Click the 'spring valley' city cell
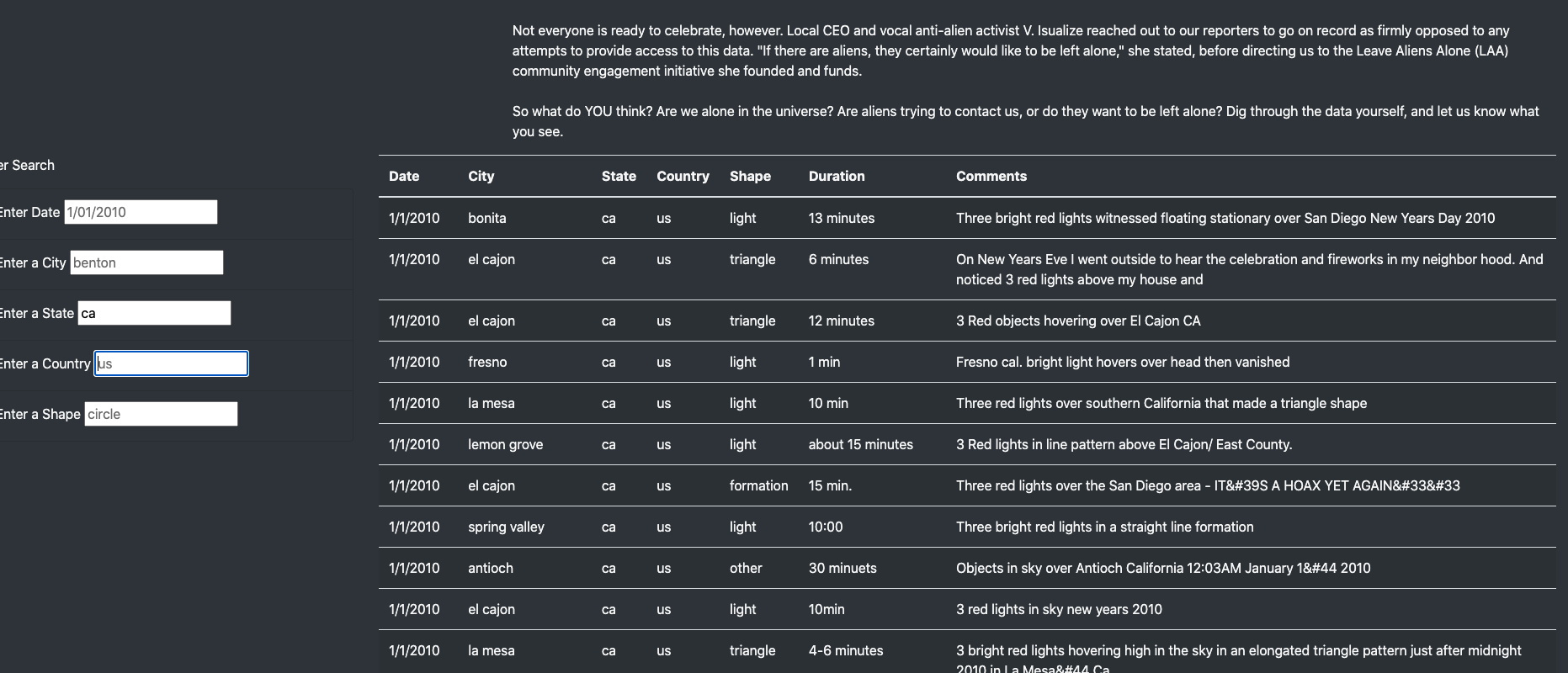The image size is (1568, 673). click(x=506, y=527)
